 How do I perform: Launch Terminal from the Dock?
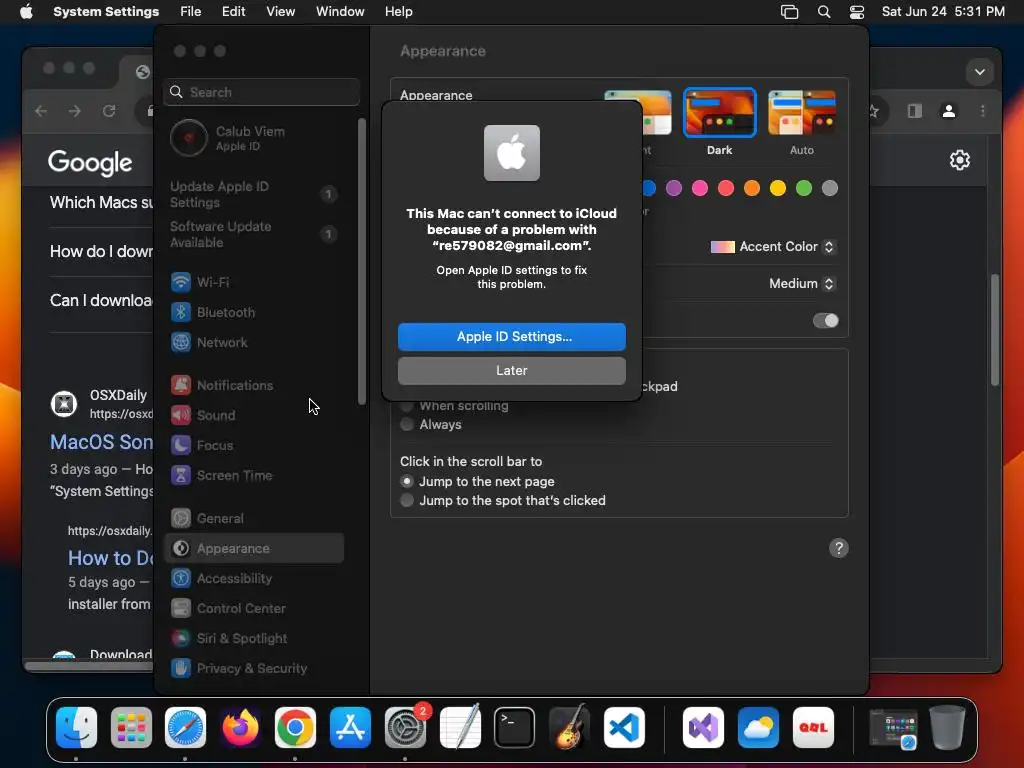click(x=515, y=727)
